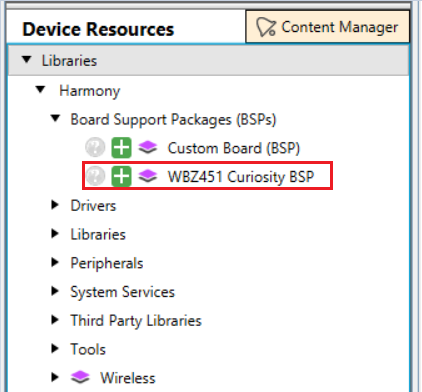Click the Device Resources panel title

point(98,29)
